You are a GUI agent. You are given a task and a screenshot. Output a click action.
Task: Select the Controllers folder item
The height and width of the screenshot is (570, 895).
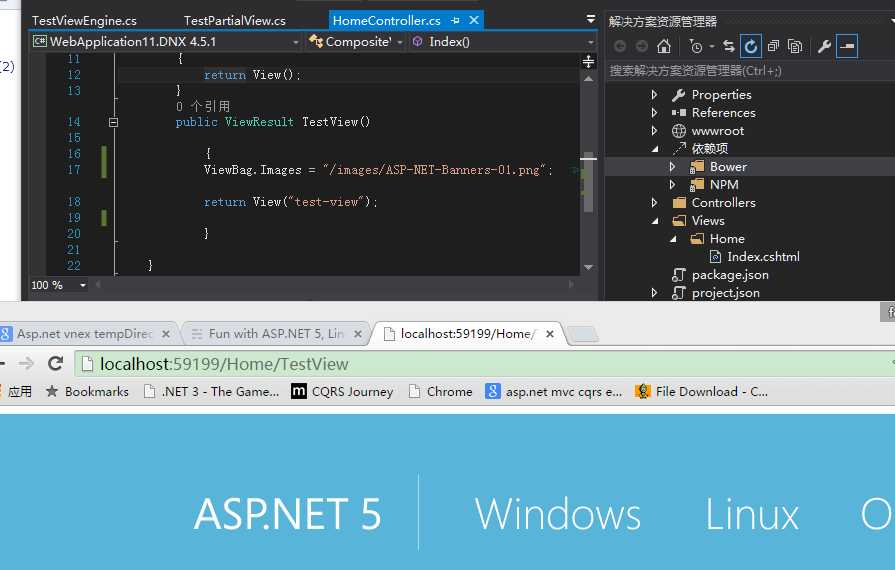point(723,203)
